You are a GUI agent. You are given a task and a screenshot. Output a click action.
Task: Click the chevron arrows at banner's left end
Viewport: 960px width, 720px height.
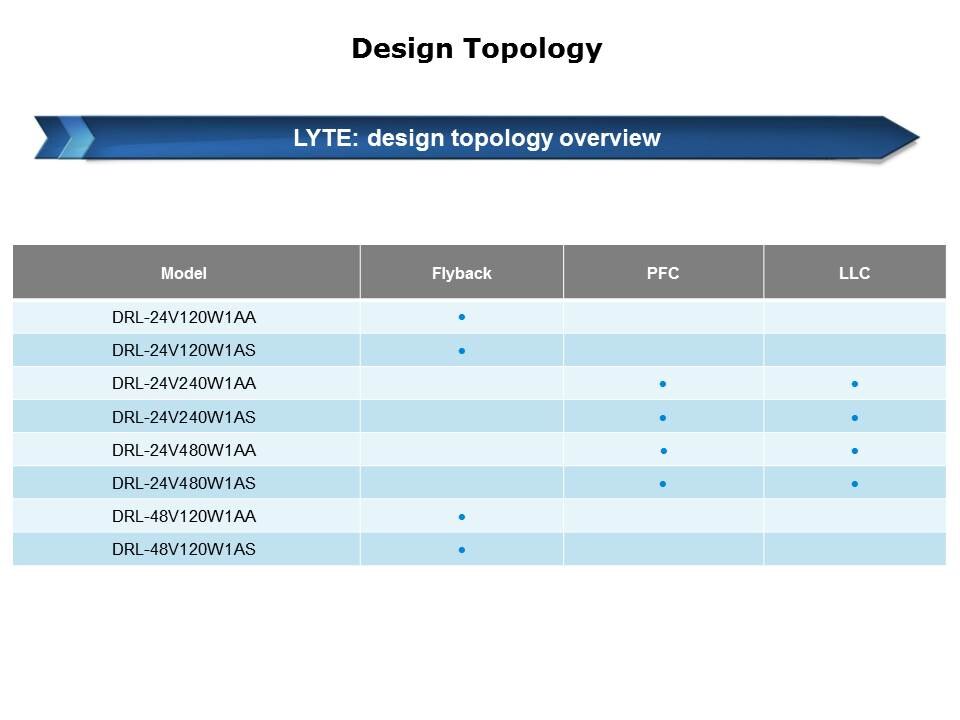tap(62, 138)
